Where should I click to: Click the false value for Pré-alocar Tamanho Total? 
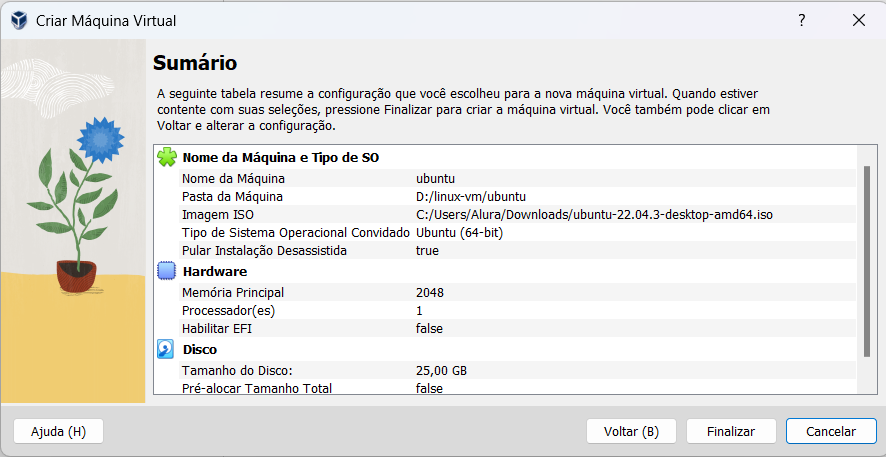[429, 388]
